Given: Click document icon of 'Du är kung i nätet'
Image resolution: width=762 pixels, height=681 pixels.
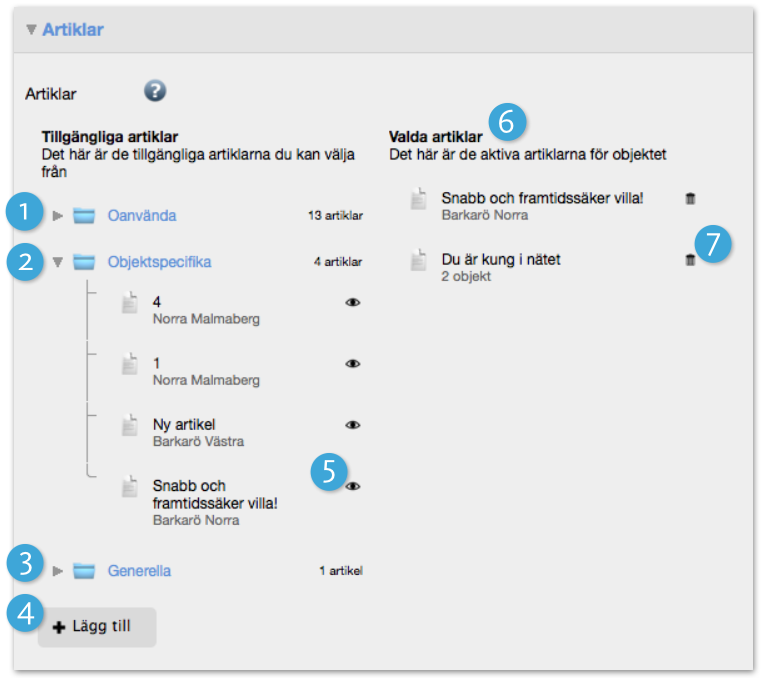Looking at the screenshot, I should (418, 261).
